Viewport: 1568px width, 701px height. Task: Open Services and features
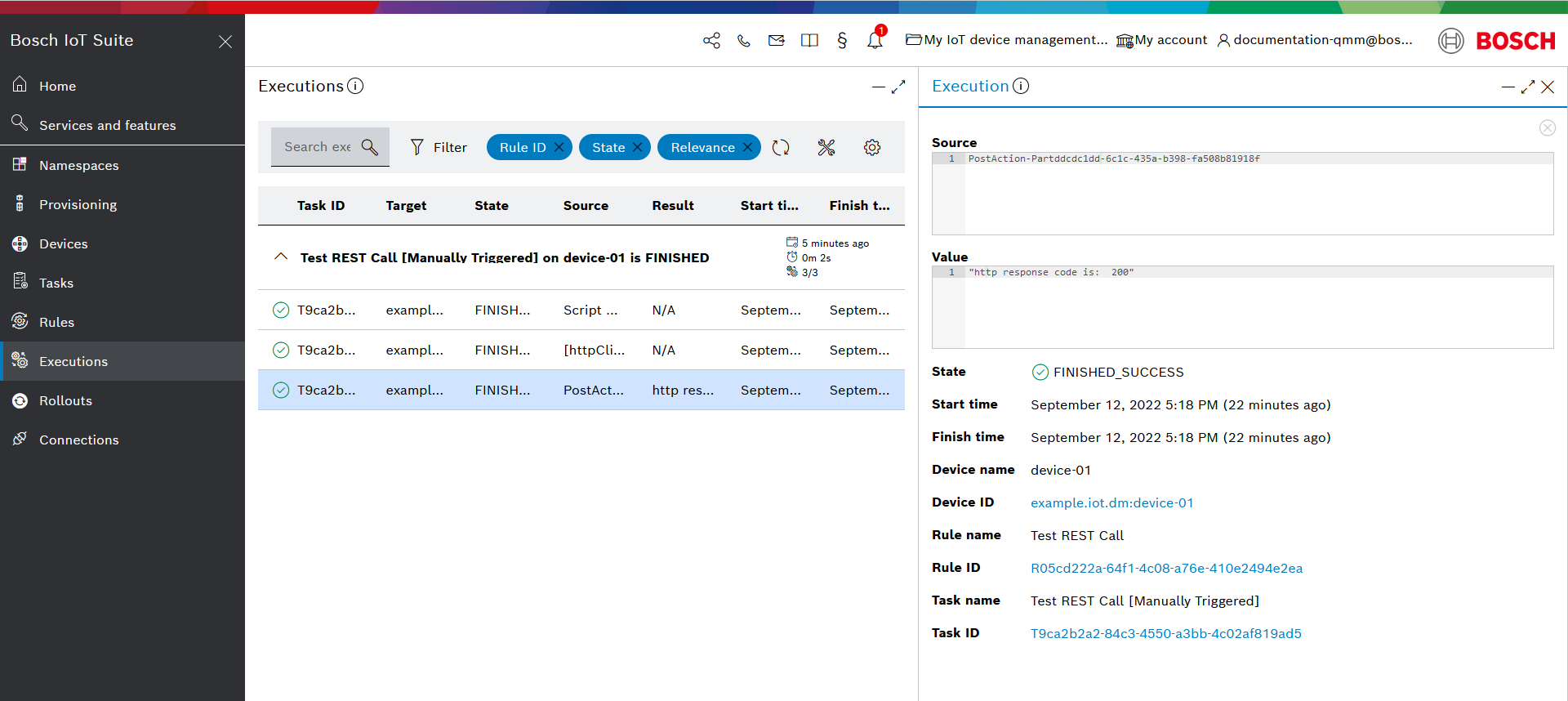tap(122, 125)
